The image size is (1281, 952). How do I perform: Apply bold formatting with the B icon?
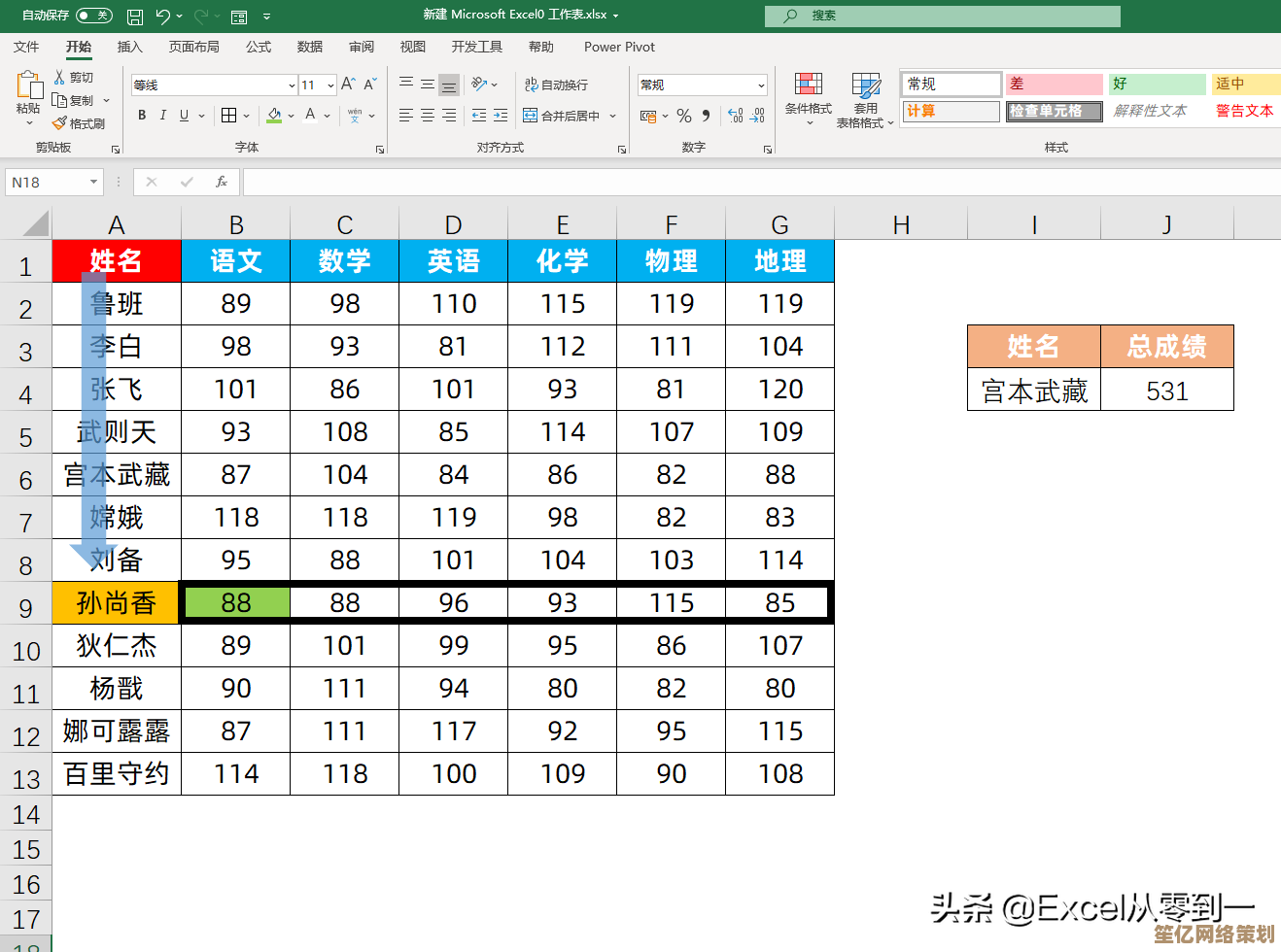pos(142,115)
